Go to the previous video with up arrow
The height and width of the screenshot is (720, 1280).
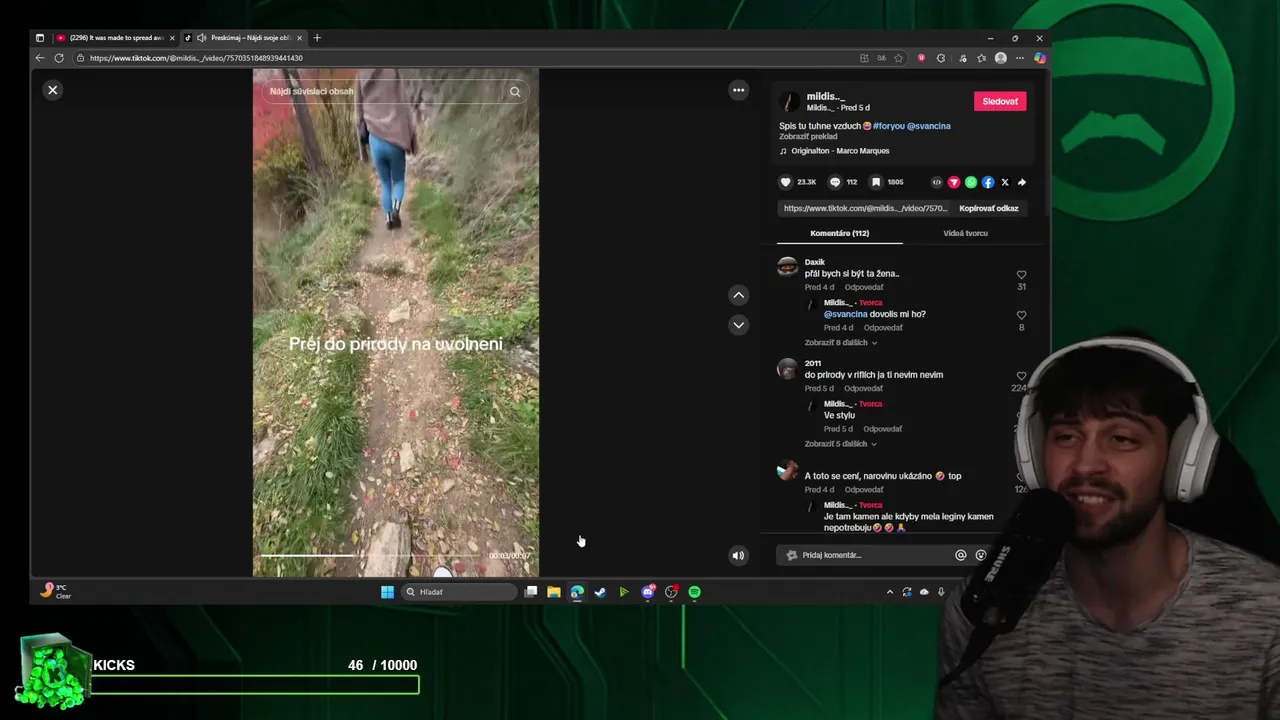pyautogui.click(x=738, y=295)
